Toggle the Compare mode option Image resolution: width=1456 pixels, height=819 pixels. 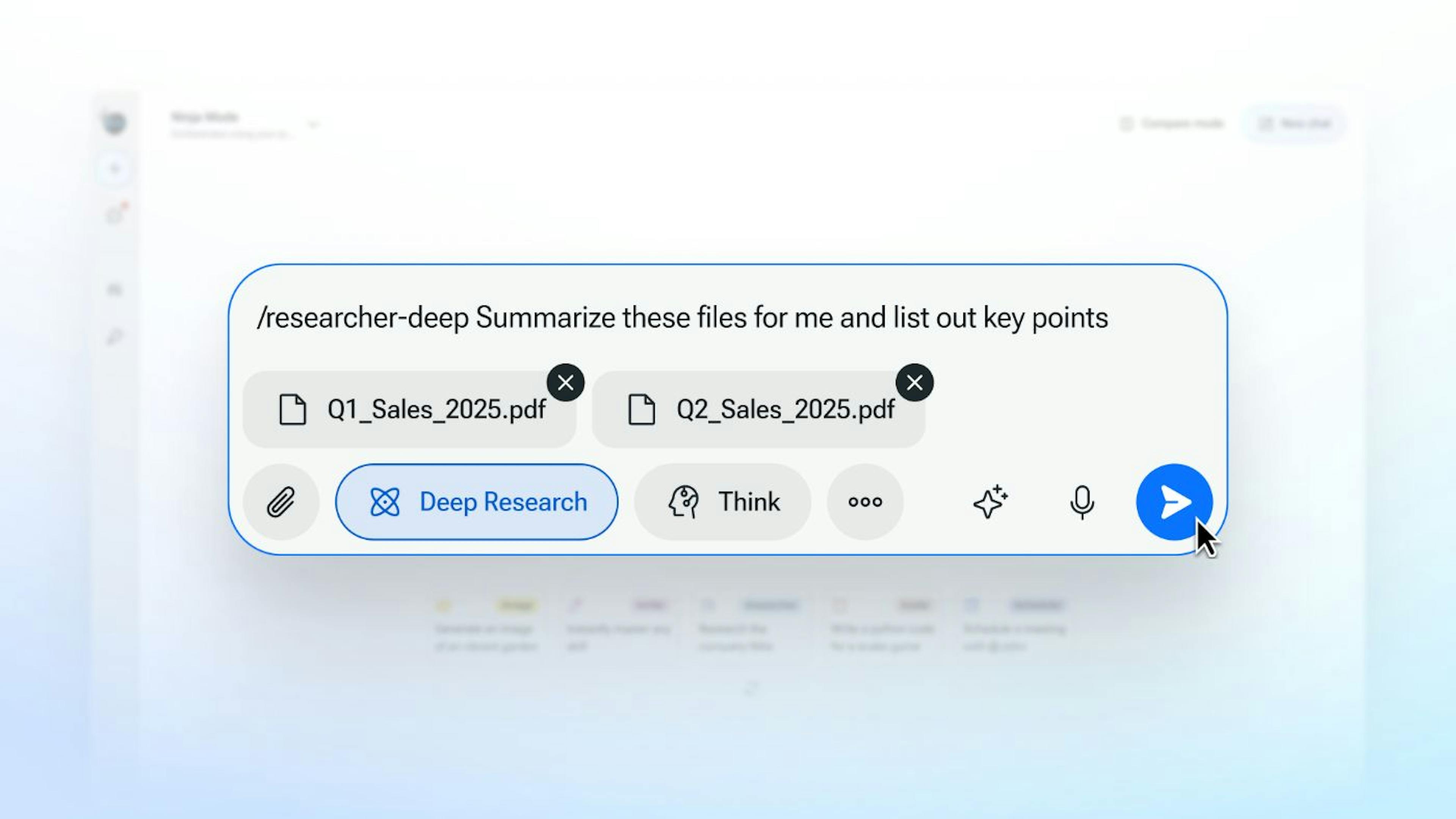[1172, 123]
